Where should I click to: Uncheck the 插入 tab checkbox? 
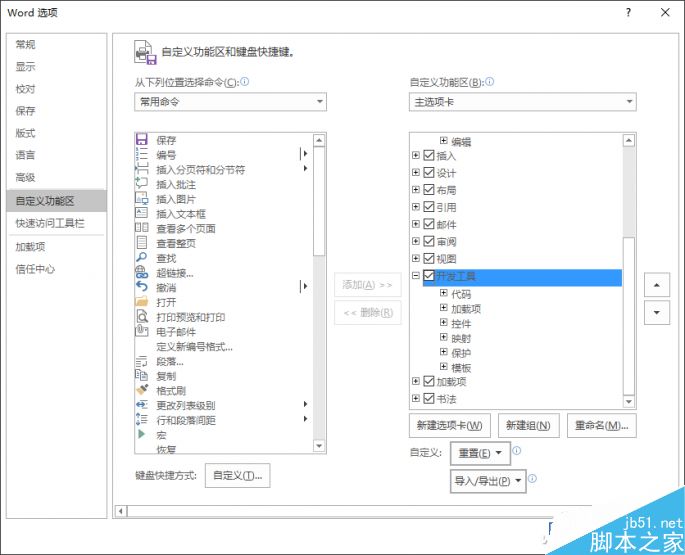tap(429, 155)
